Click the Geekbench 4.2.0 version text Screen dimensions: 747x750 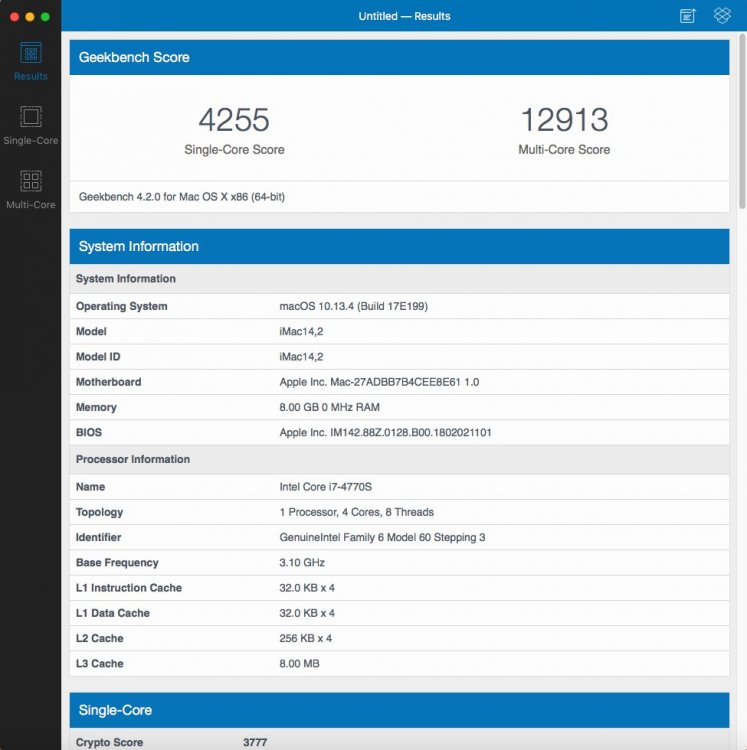tap(182, 197)
